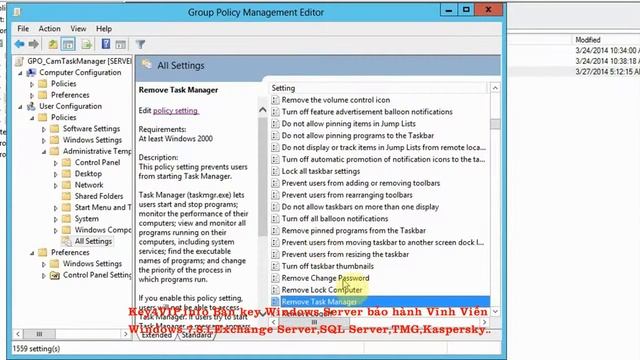Collapse the Administrative Templates node
This screenshot has width=640, height=360.
(x=44, y=151)
